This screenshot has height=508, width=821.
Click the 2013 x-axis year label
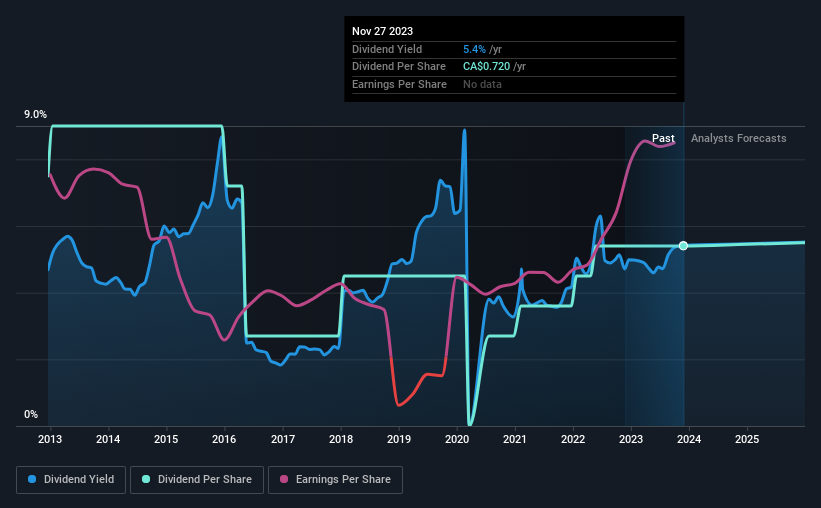(x=50, y=439)
